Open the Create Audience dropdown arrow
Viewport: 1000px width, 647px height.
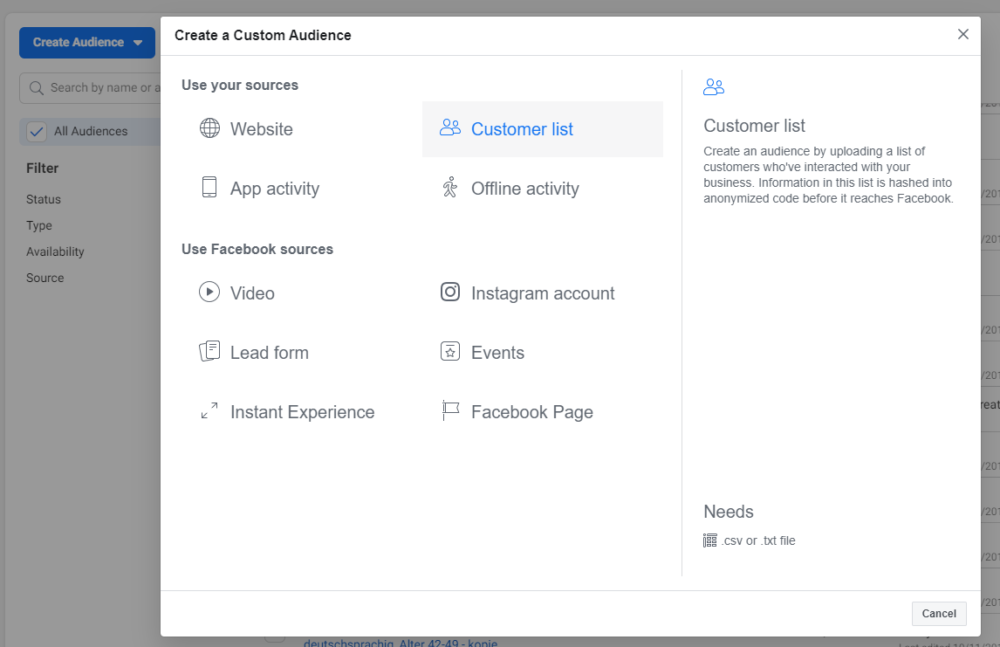[138, 43]
